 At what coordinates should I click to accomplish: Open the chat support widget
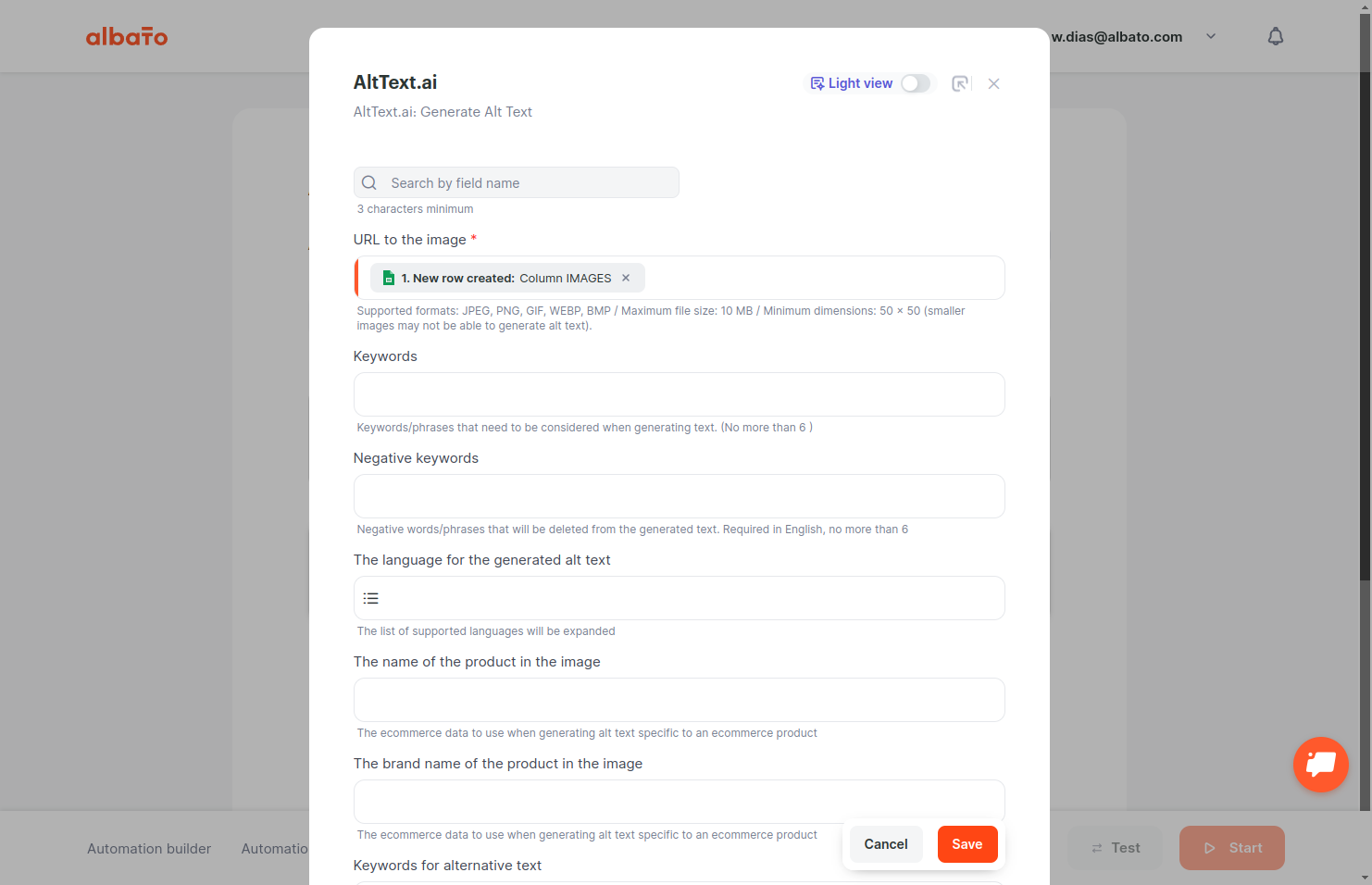1321,765
